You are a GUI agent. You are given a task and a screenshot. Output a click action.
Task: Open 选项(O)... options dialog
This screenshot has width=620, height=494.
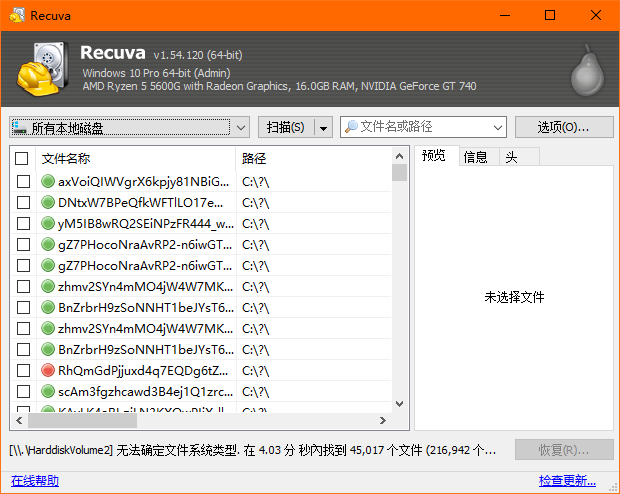pos(564,127)
